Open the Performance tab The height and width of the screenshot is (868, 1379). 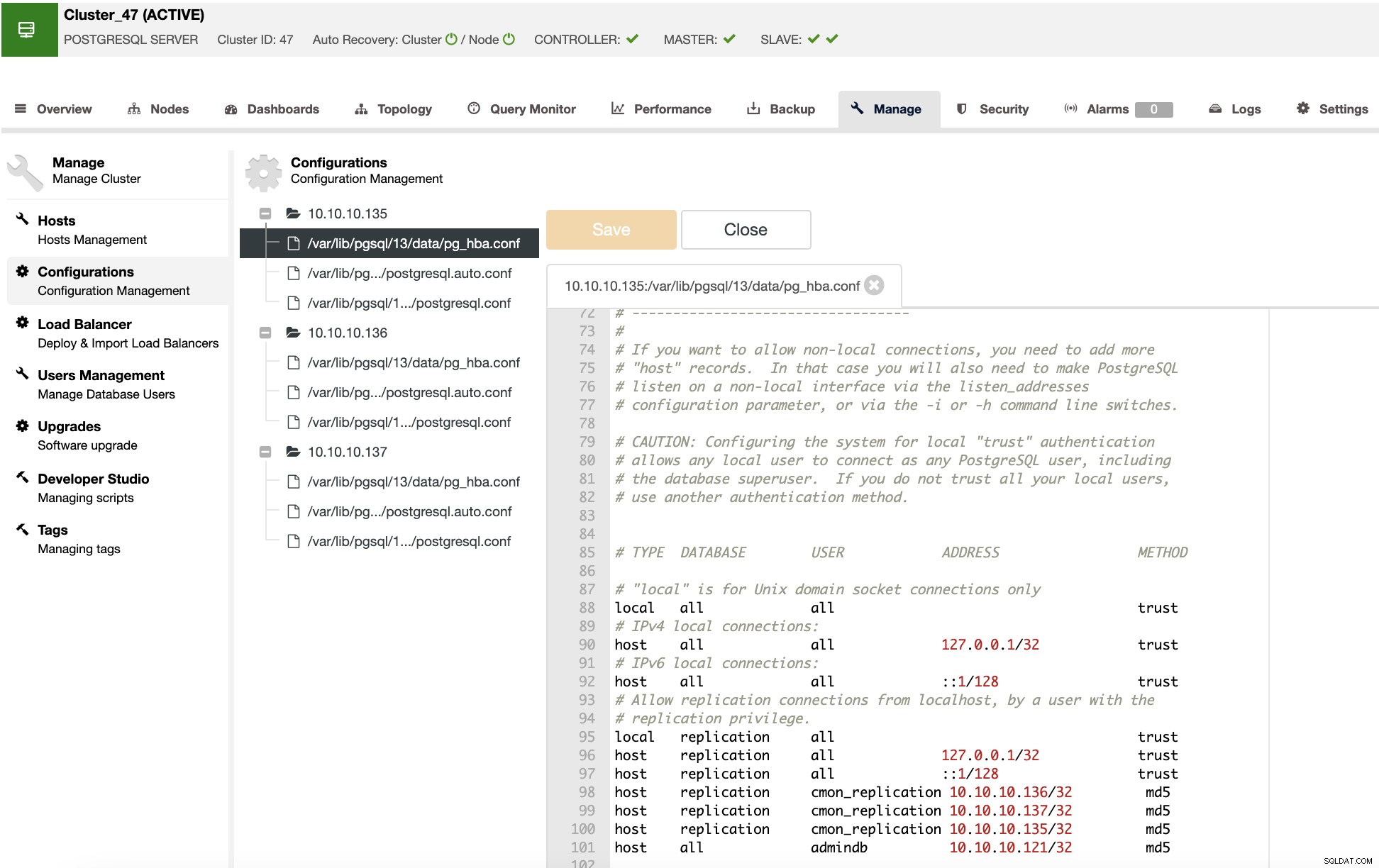[x=661, y=109]
